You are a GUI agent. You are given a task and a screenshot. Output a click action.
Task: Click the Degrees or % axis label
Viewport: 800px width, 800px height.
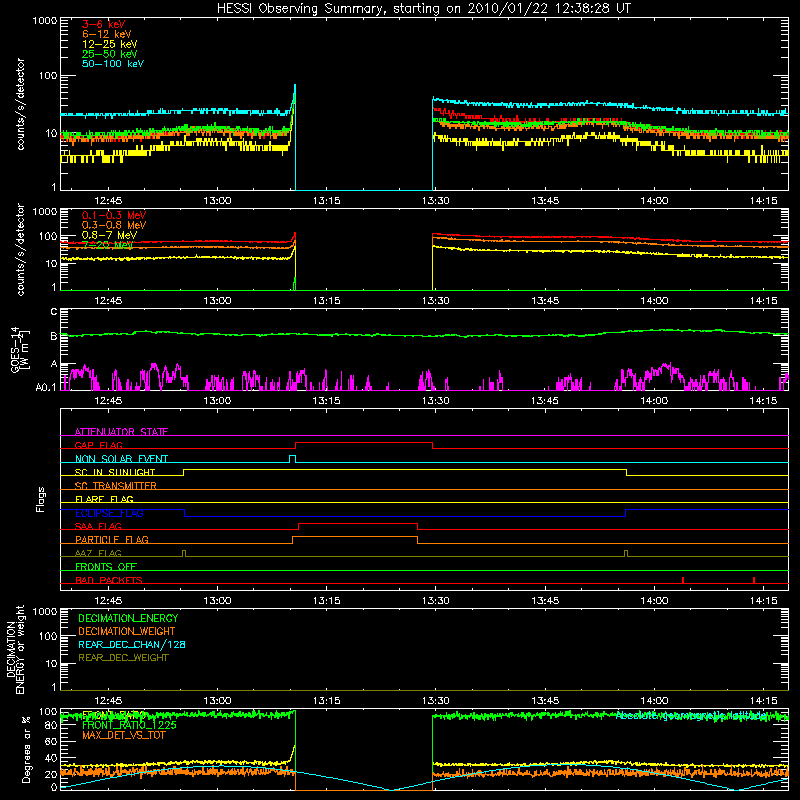click(x=26, y=749)
